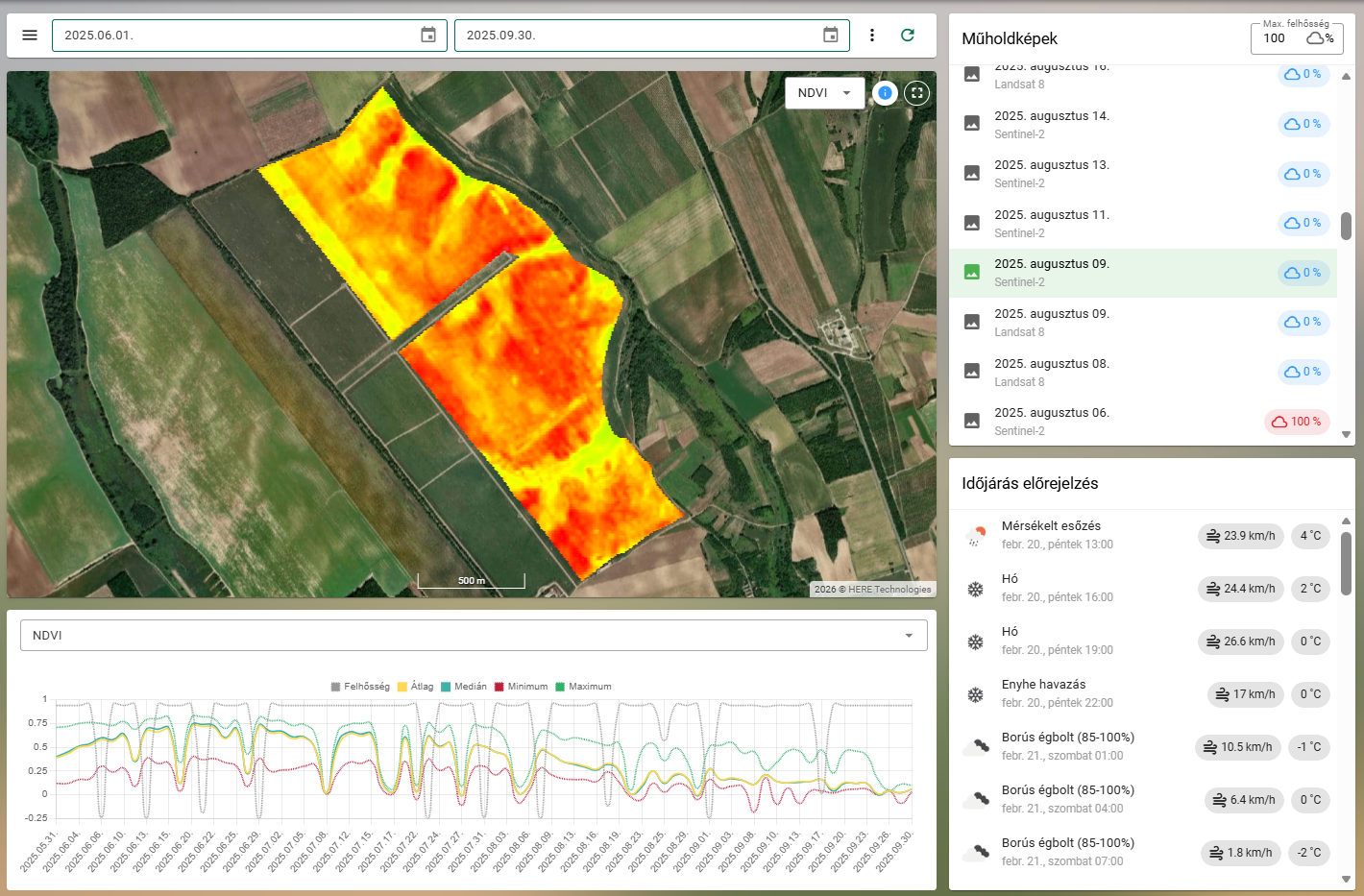Toggle fullscreen map view

(x=917, y=93)
